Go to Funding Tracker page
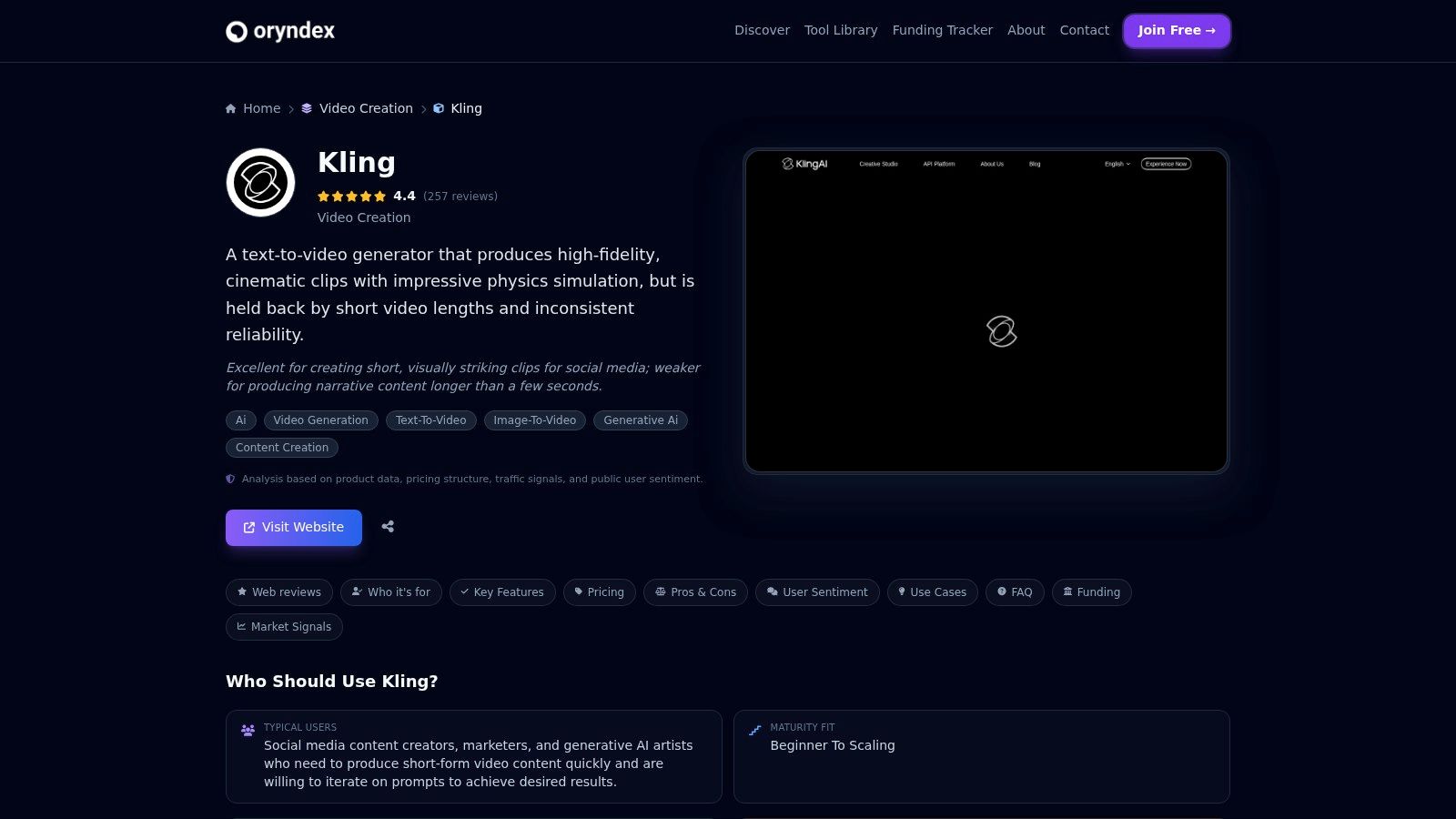Screen dimensions: 1456x819 coord(943,30)
